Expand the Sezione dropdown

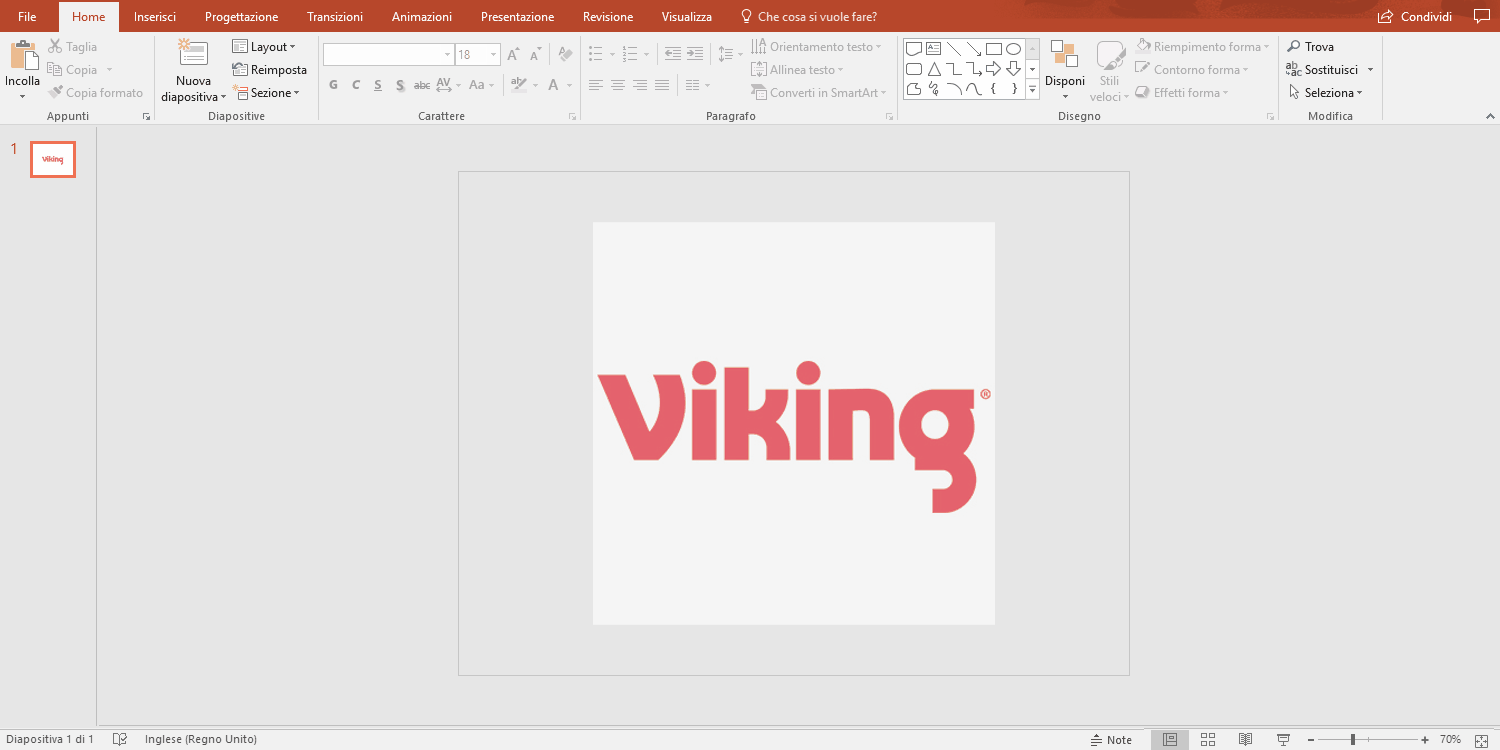coord(269,92)
